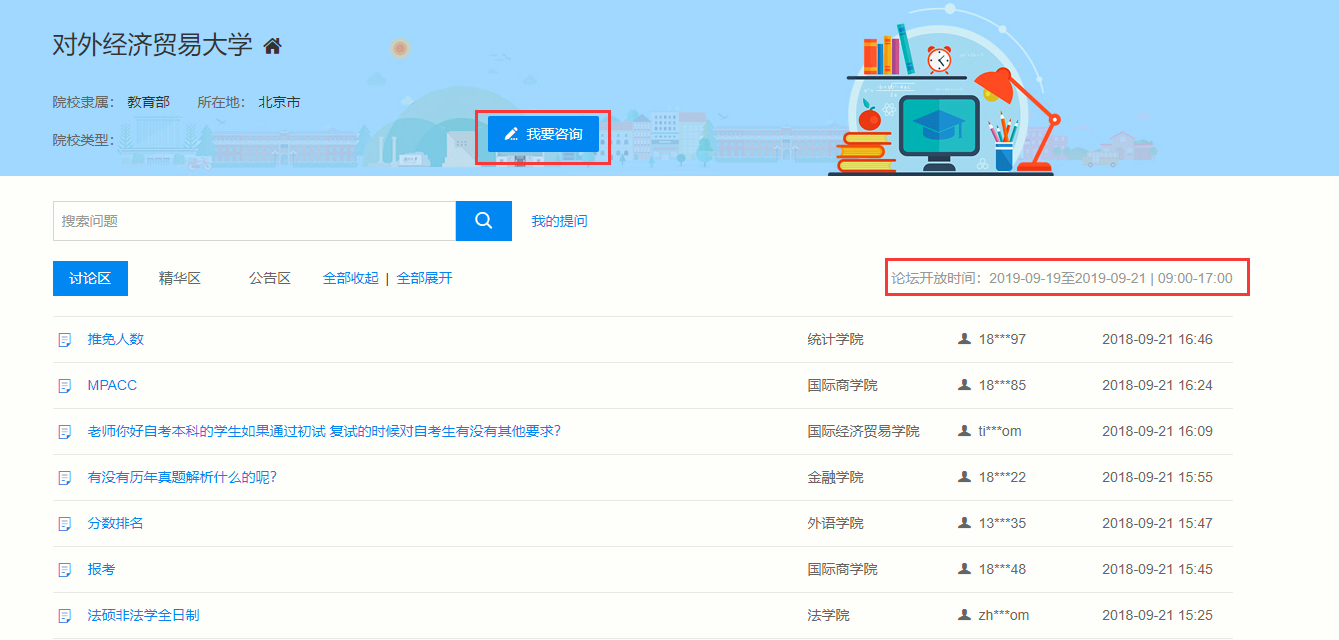This screenshot has width=1339, height=640.
Task: Switch to the 公告区 tab
Action: point(270,278)
